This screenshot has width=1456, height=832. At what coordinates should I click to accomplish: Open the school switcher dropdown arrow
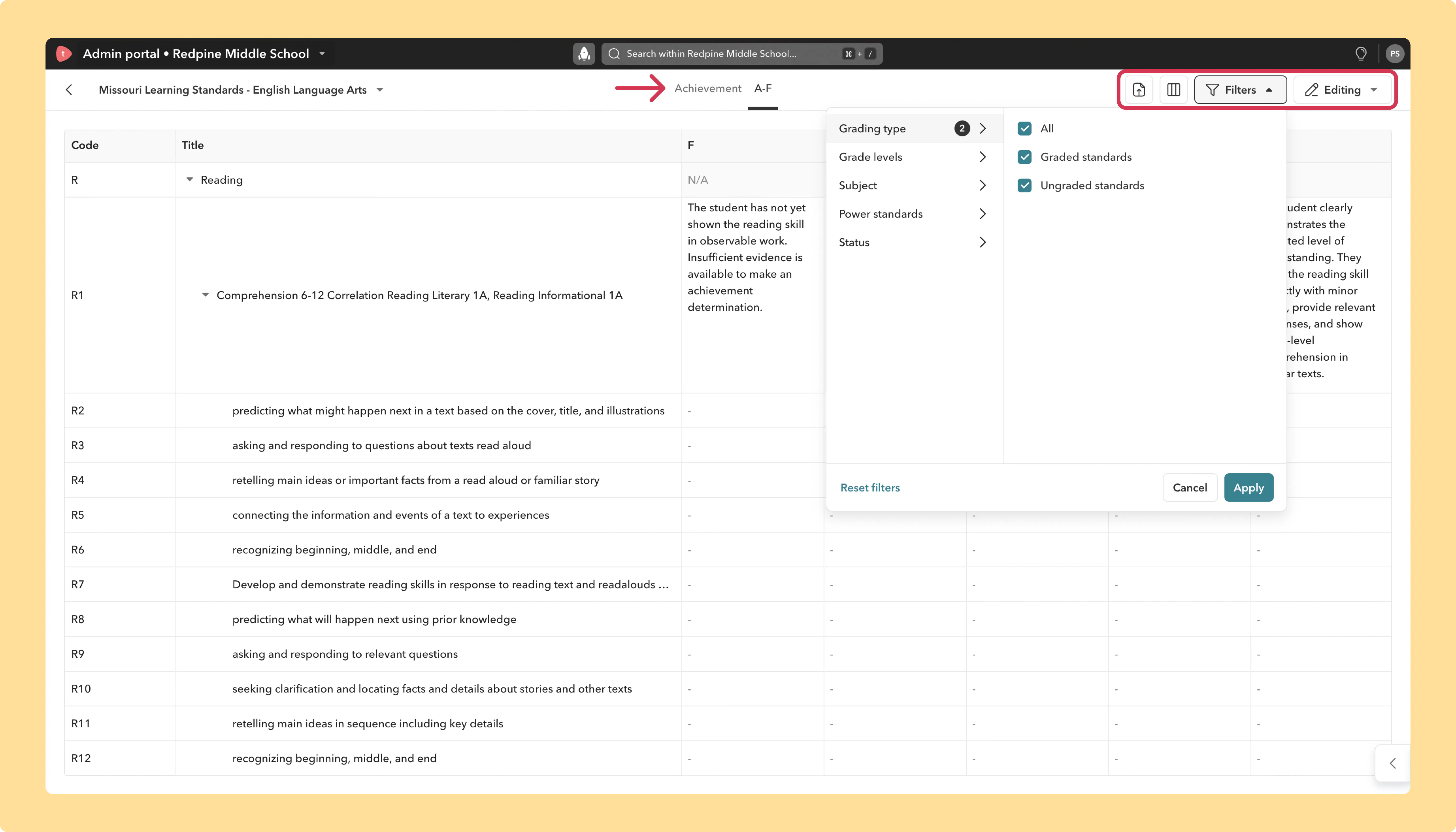coord(322,54)
